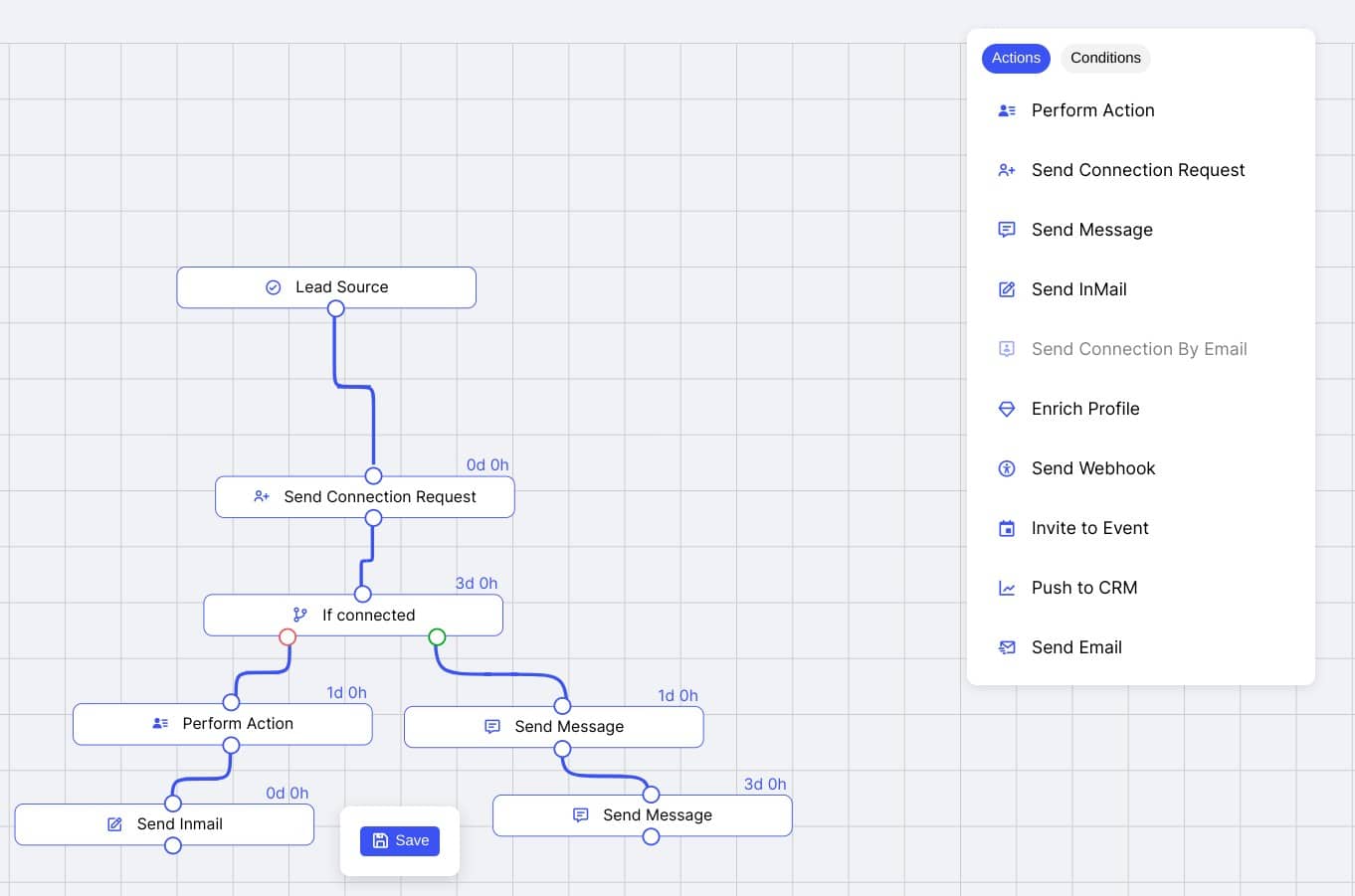The height and width of the screenshot is (896, 1355).
Task: Click the Perform Action icon in the actions panel
Action: (x=1007, y=110)
